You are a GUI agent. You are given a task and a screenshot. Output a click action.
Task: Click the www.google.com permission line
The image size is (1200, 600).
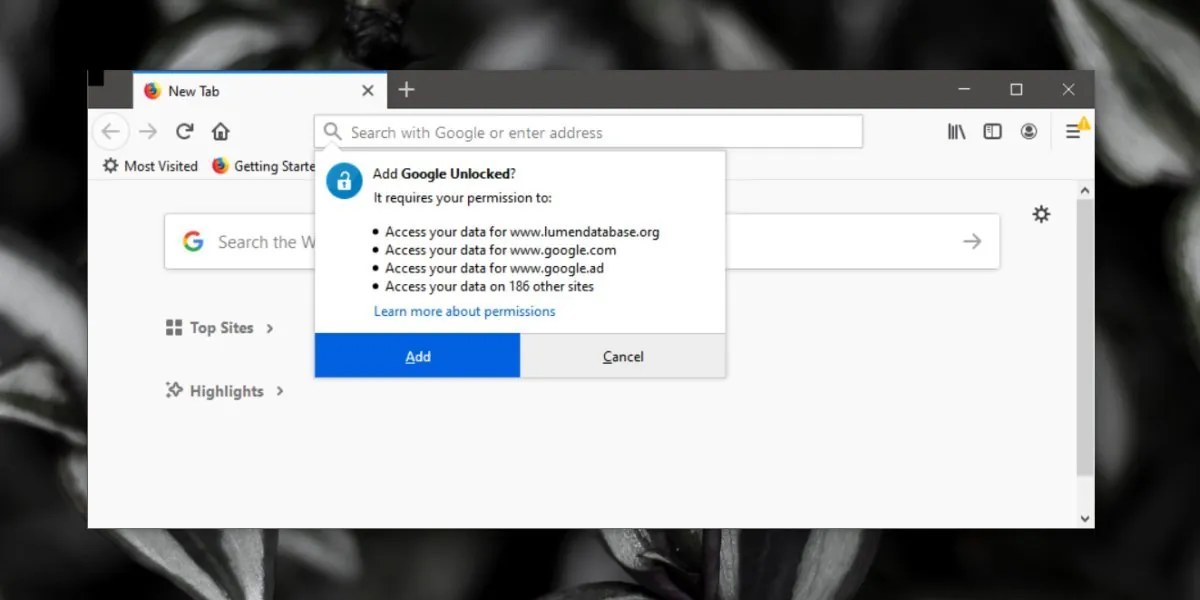(x=500, y=250)
